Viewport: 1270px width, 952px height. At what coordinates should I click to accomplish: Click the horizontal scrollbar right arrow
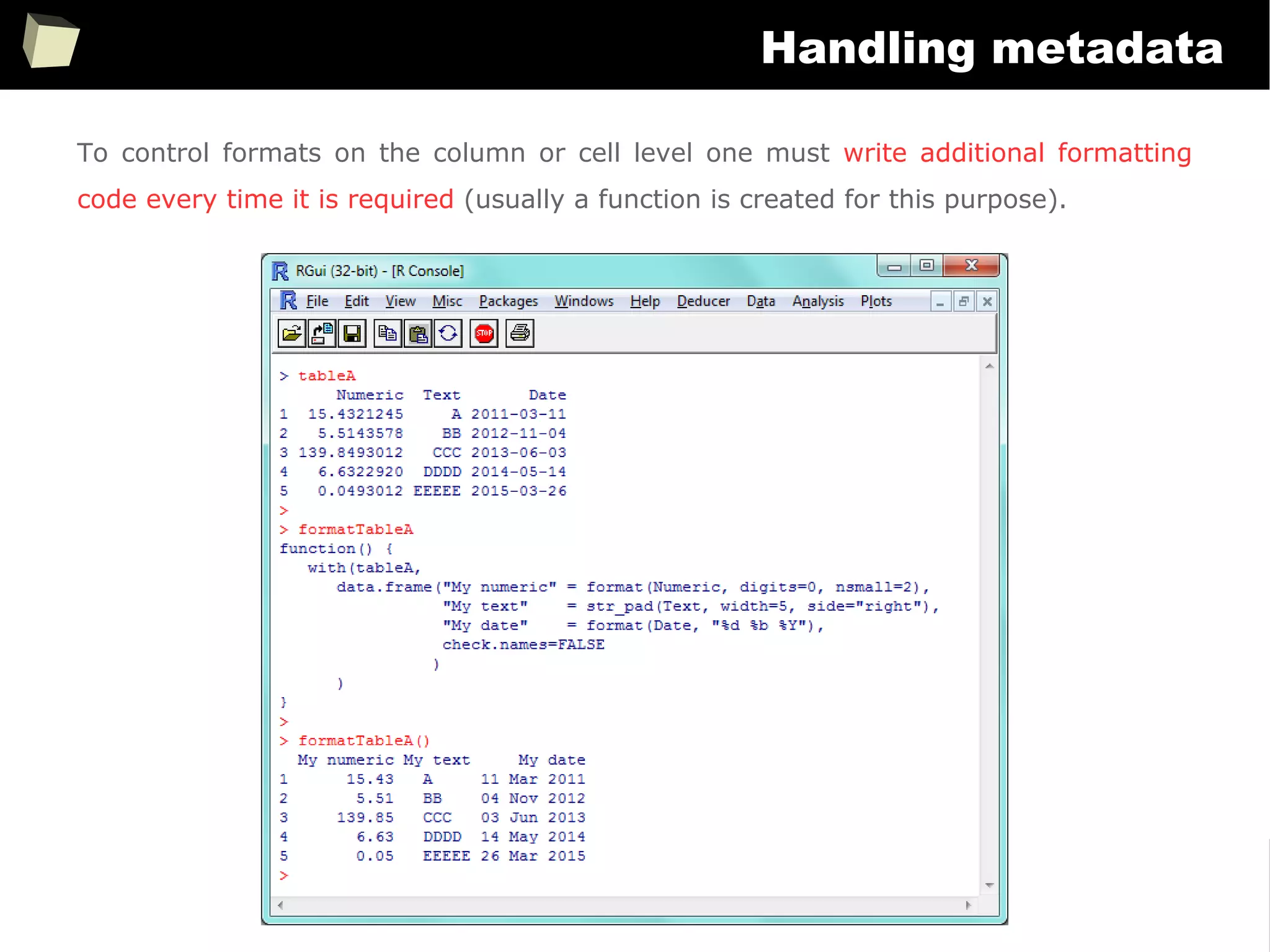click(969, 905)
